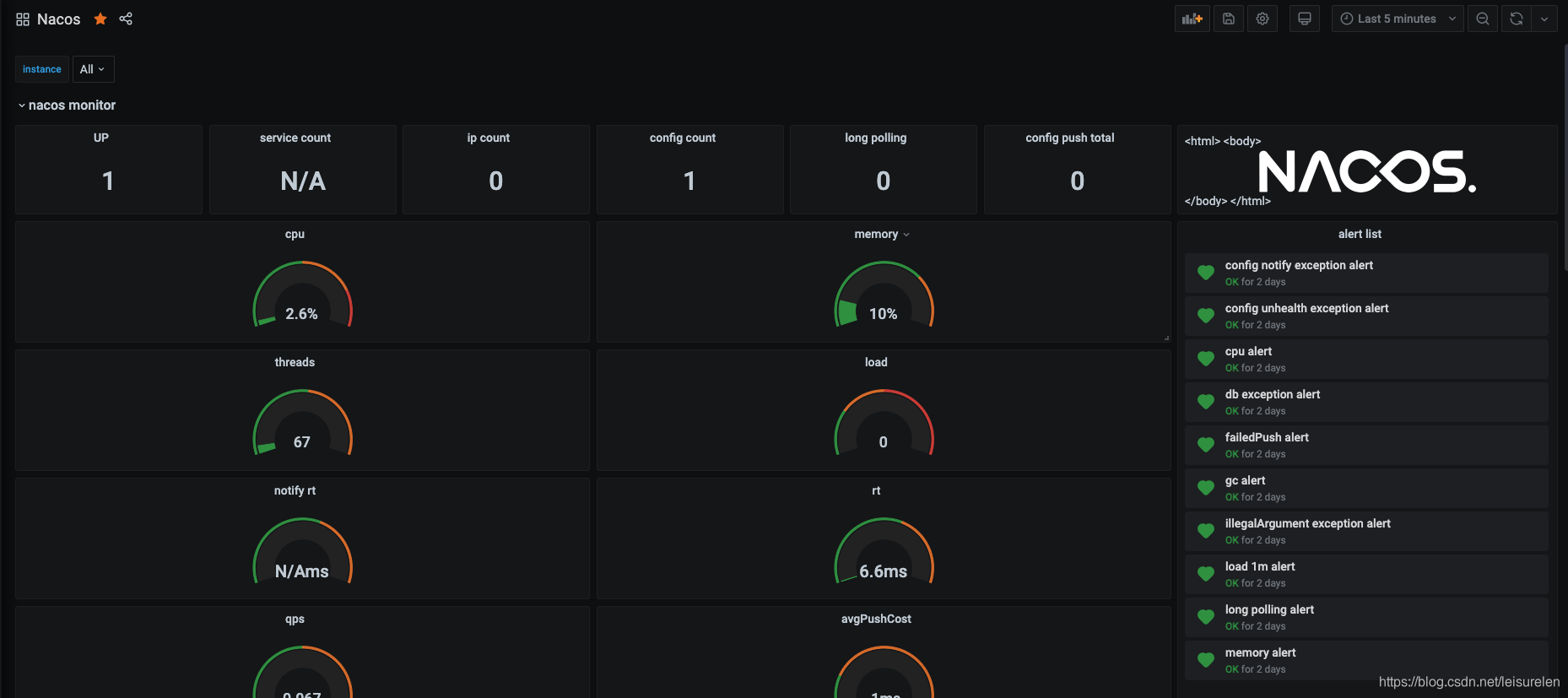This screenshot has width=1568, height=698.
Task: Open the config notify exception alert
Action: tap(1366, 273)
